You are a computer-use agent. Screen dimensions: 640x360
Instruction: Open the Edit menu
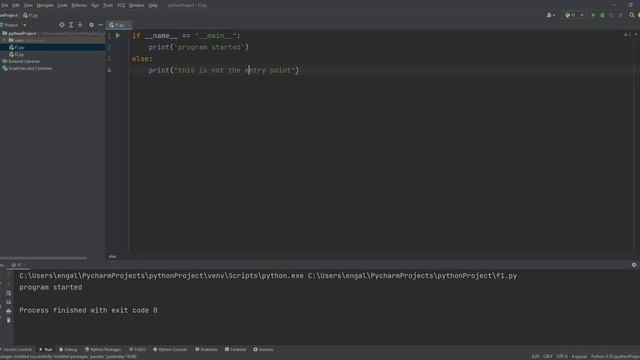coord(16,5)
